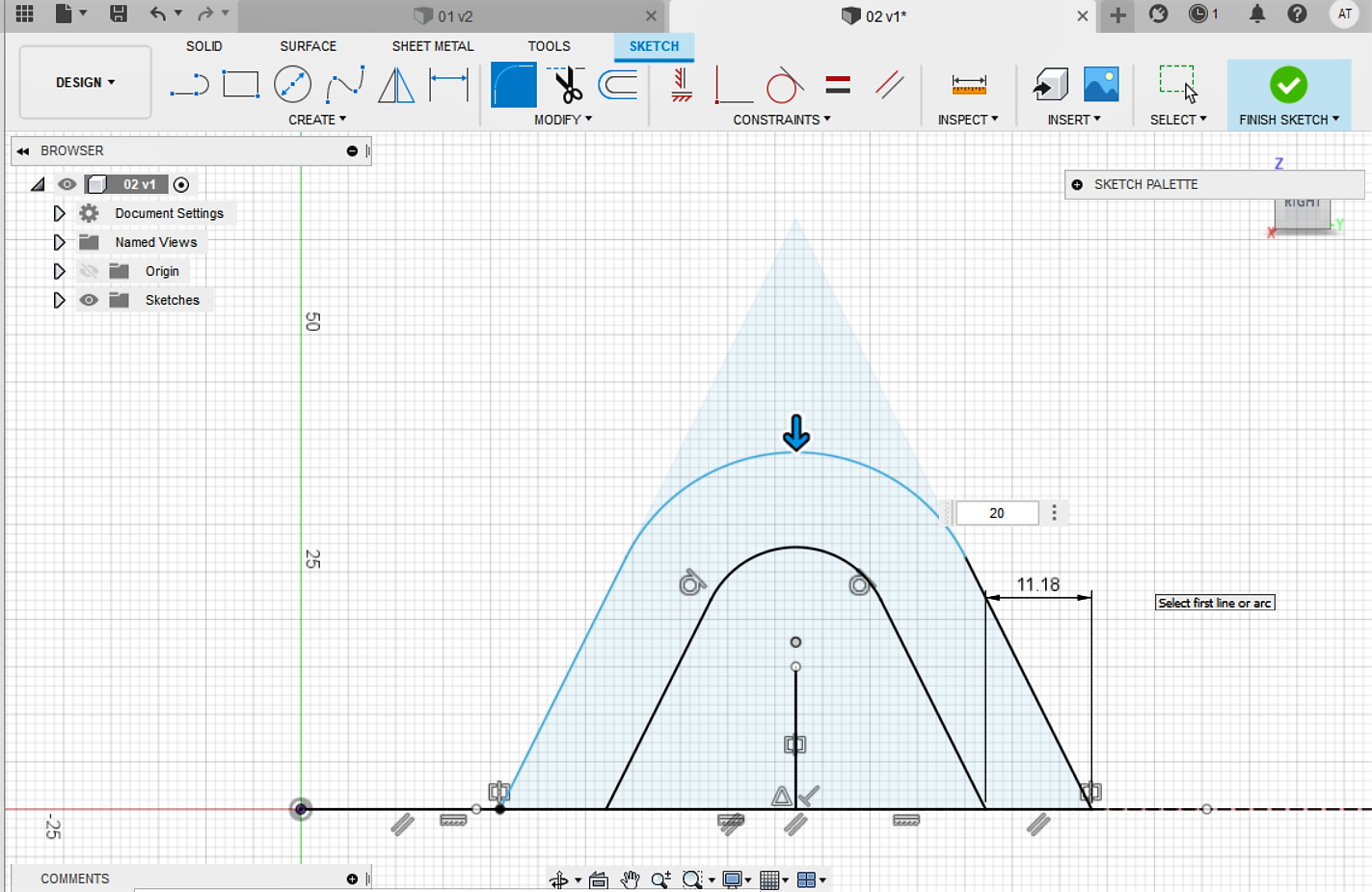The height and width of the screenshot is (892, 1372).
Task: Save the document with the disk icon
Action: [118, 14]
